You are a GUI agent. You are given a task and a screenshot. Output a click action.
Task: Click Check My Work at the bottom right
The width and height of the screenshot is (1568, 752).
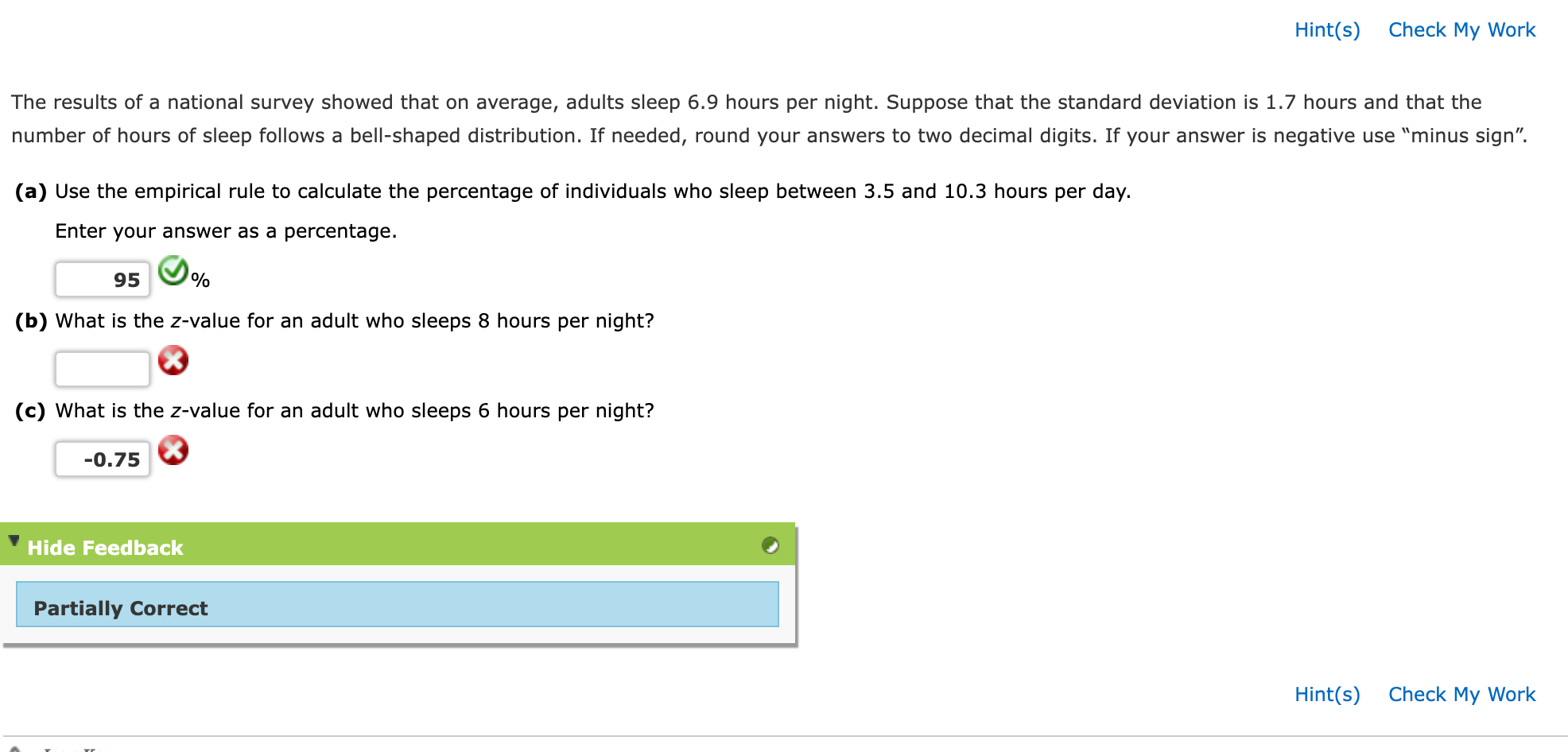point(1461,693)
